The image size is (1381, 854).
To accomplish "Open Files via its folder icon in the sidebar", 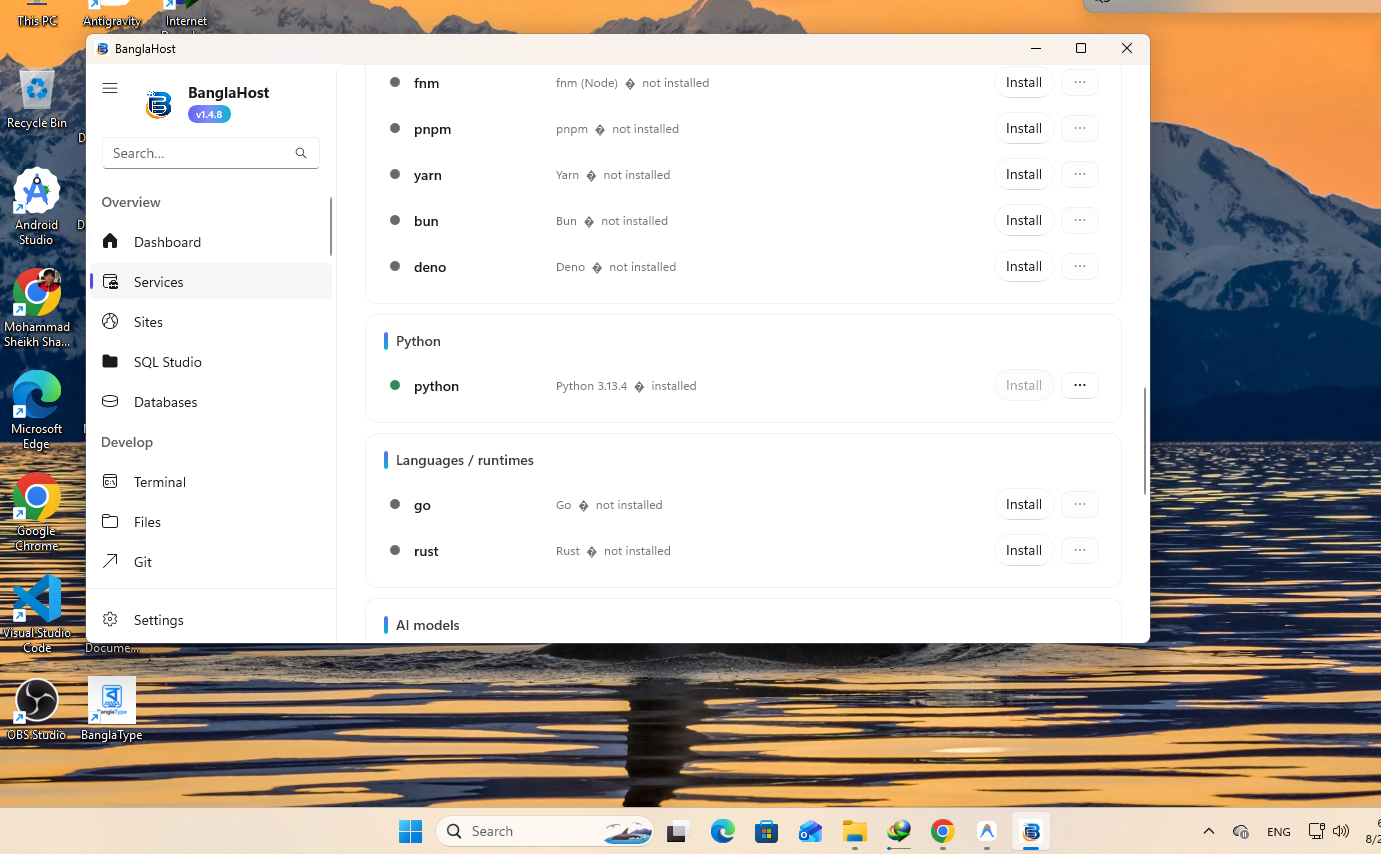I will [x=111, y=522].
